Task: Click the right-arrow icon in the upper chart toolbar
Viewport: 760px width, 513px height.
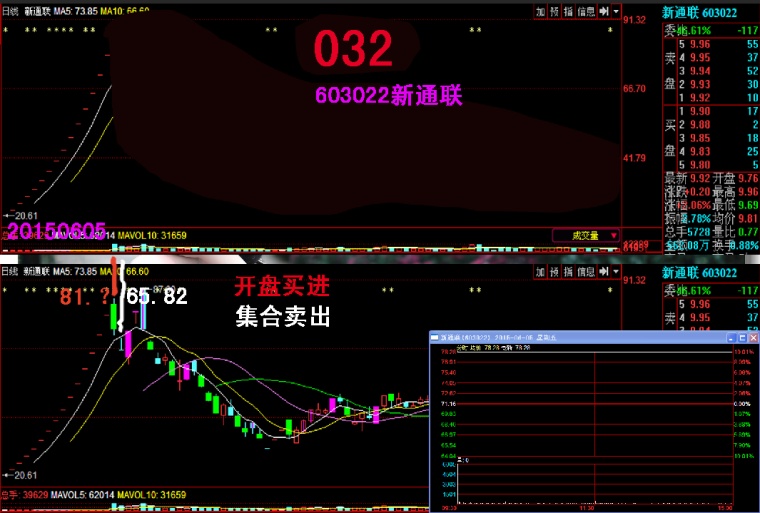Action: [x=603, y=11]
